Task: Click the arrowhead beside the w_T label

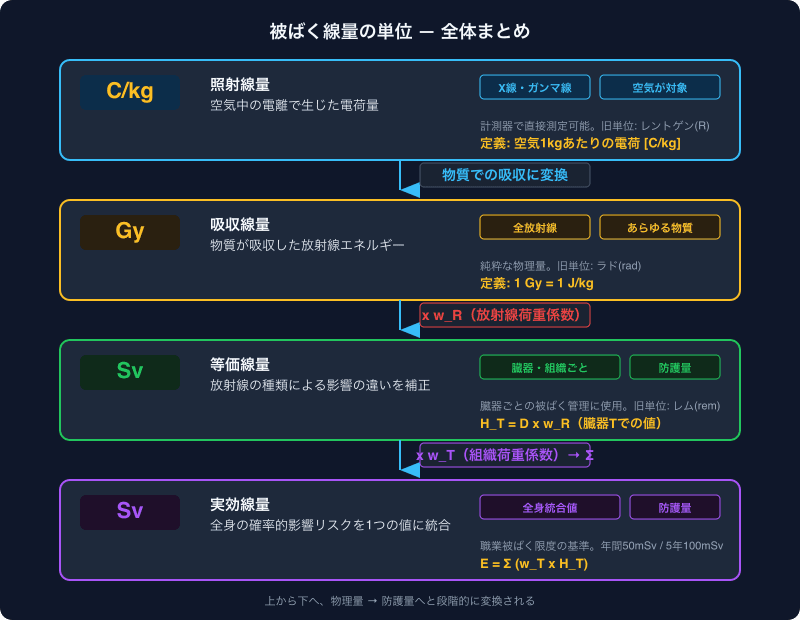Action: tap(410, 470)
